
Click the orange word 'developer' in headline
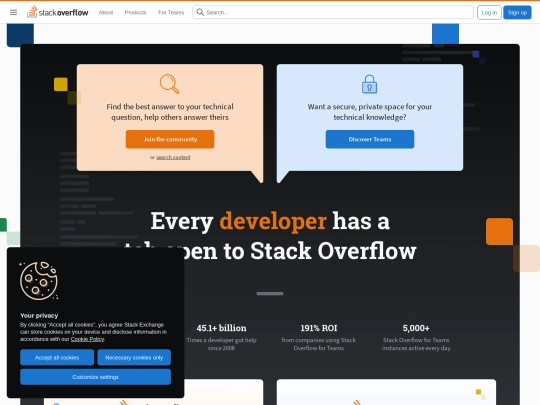(x=273, y=220)
